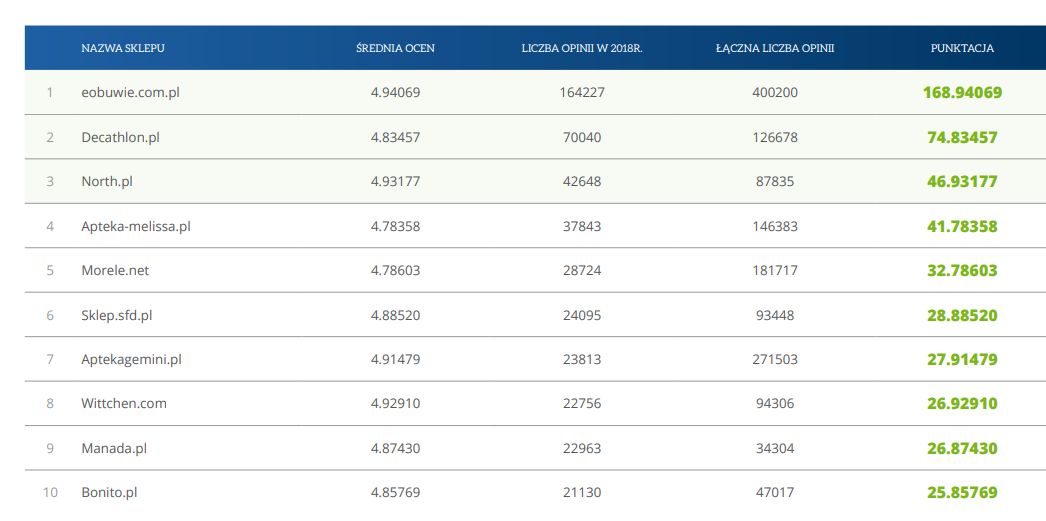This screenshot has width=1046, height=521.
Task: Select the Bonito.pl shop name
Action: tap(109, 492)
